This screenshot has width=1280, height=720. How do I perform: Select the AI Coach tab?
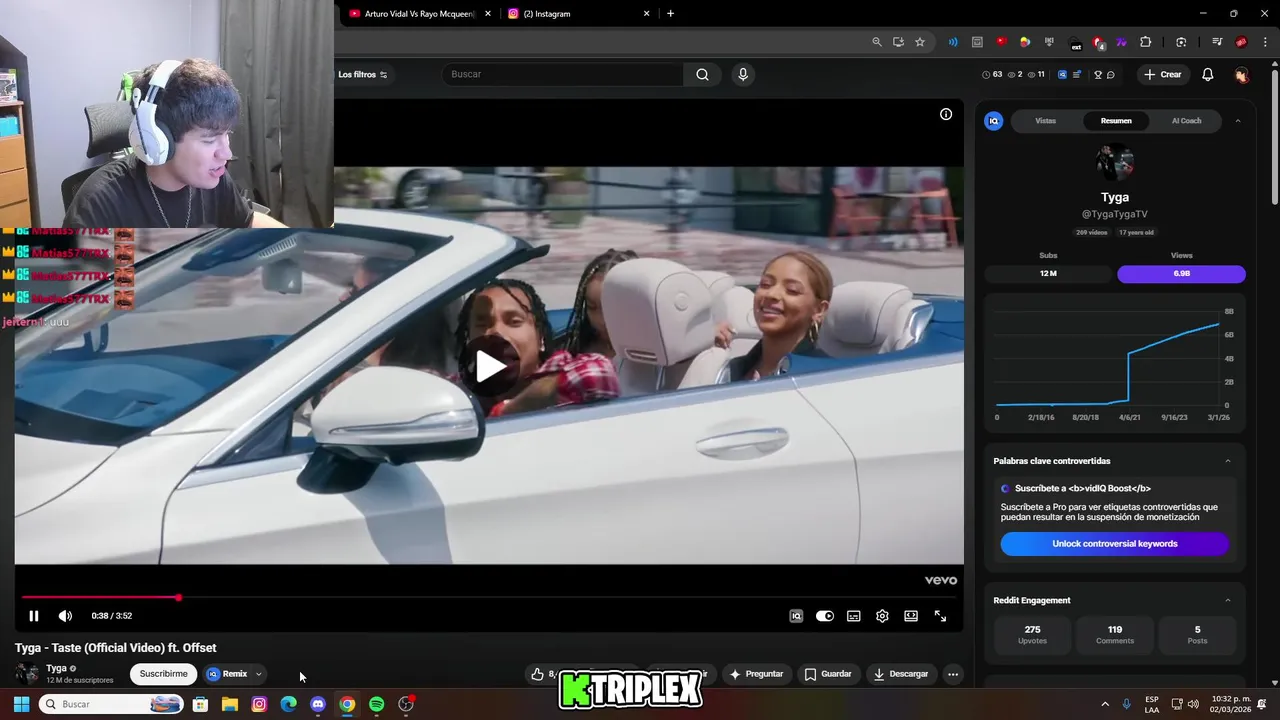pyautogui.click(x=1186, y=121)
